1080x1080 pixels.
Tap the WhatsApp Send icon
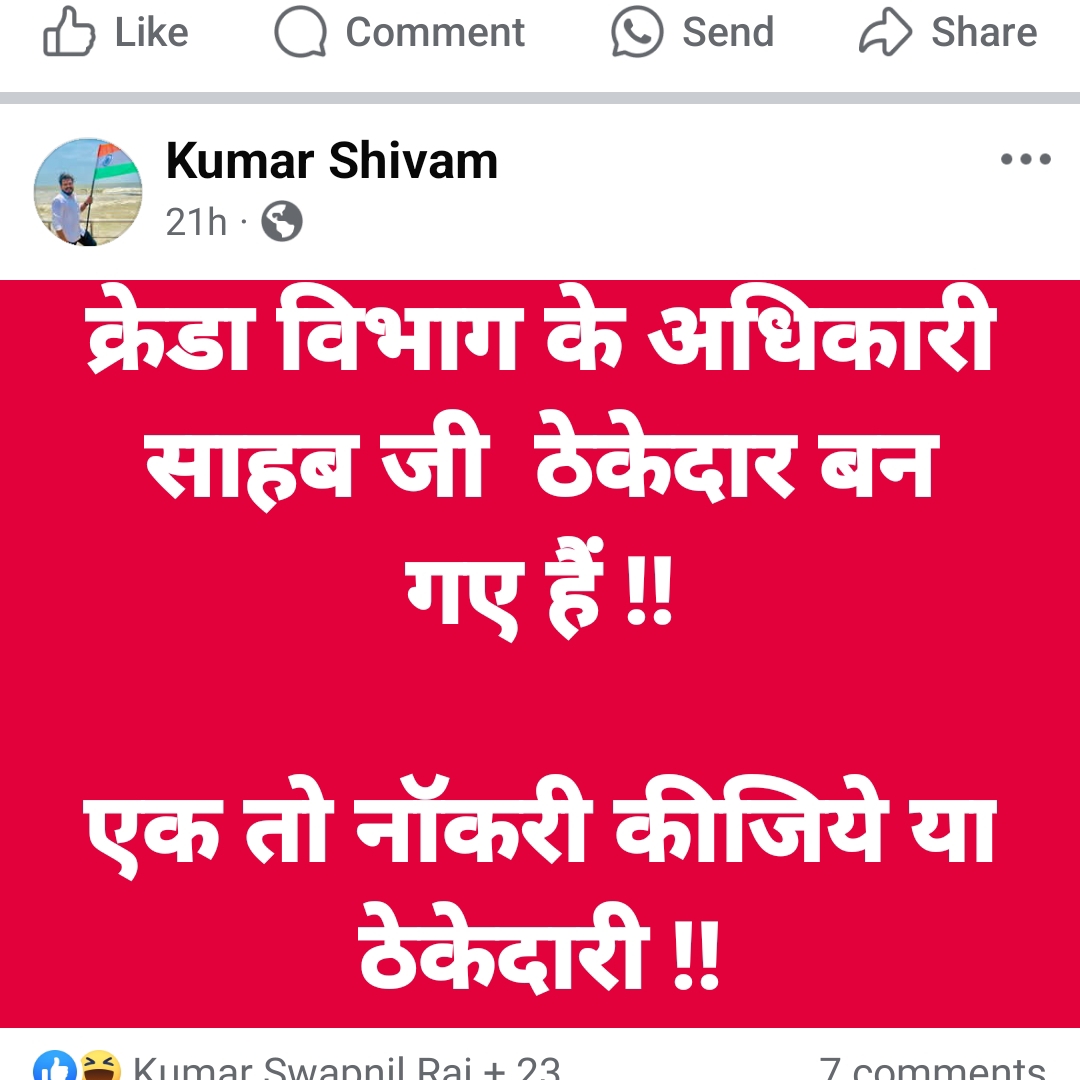[x=637, y=32]
